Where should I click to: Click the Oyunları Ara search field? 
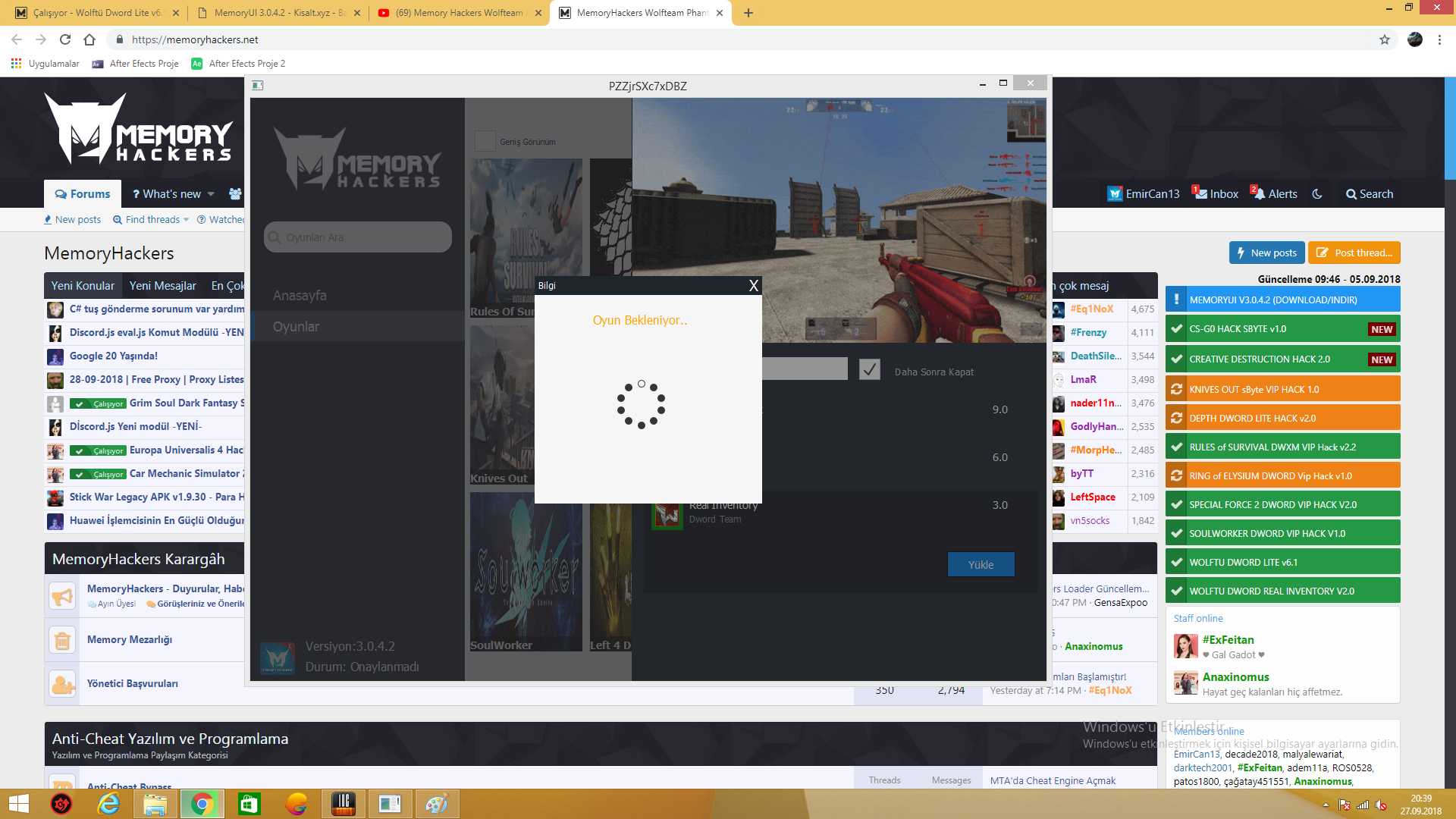(358, 237)
